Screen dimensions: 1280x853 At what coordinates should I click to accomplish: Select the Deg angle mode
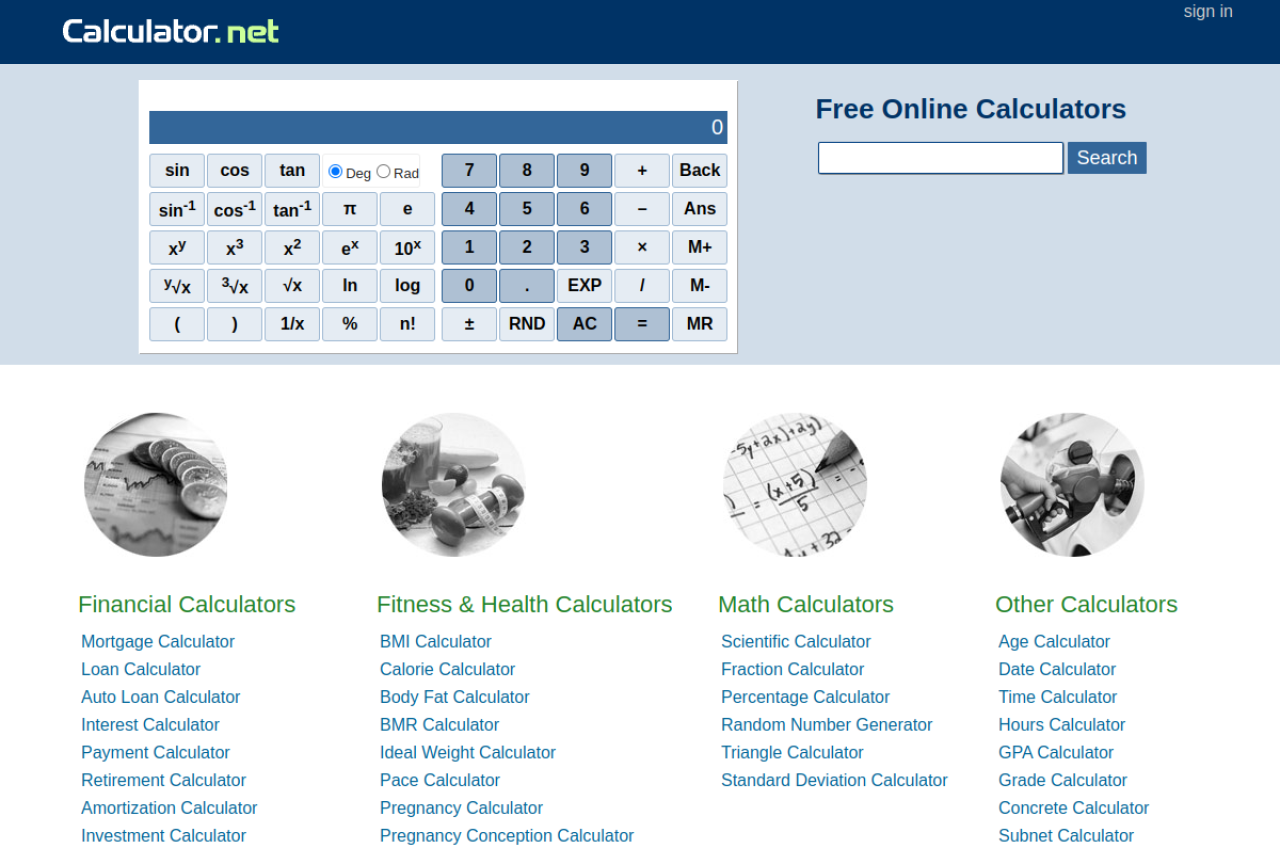tap(336, 172)
